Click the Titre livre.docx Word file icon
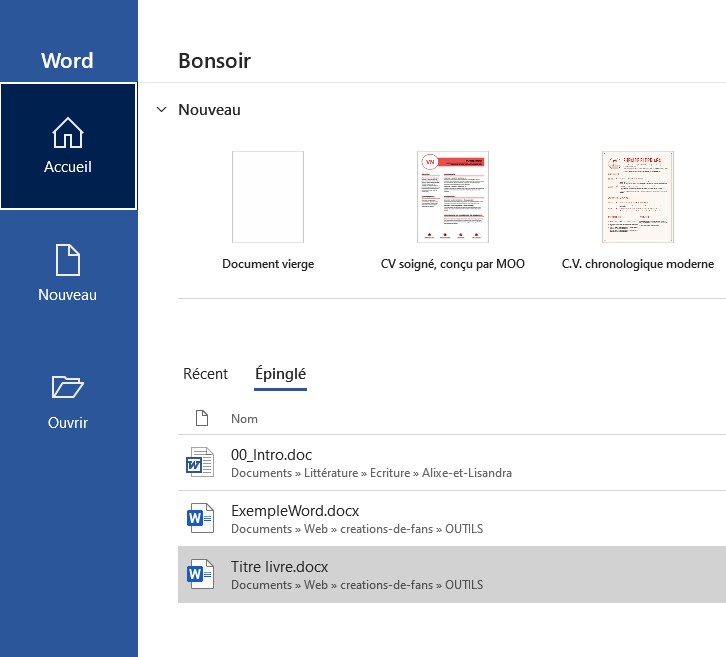 coord(200,574)
